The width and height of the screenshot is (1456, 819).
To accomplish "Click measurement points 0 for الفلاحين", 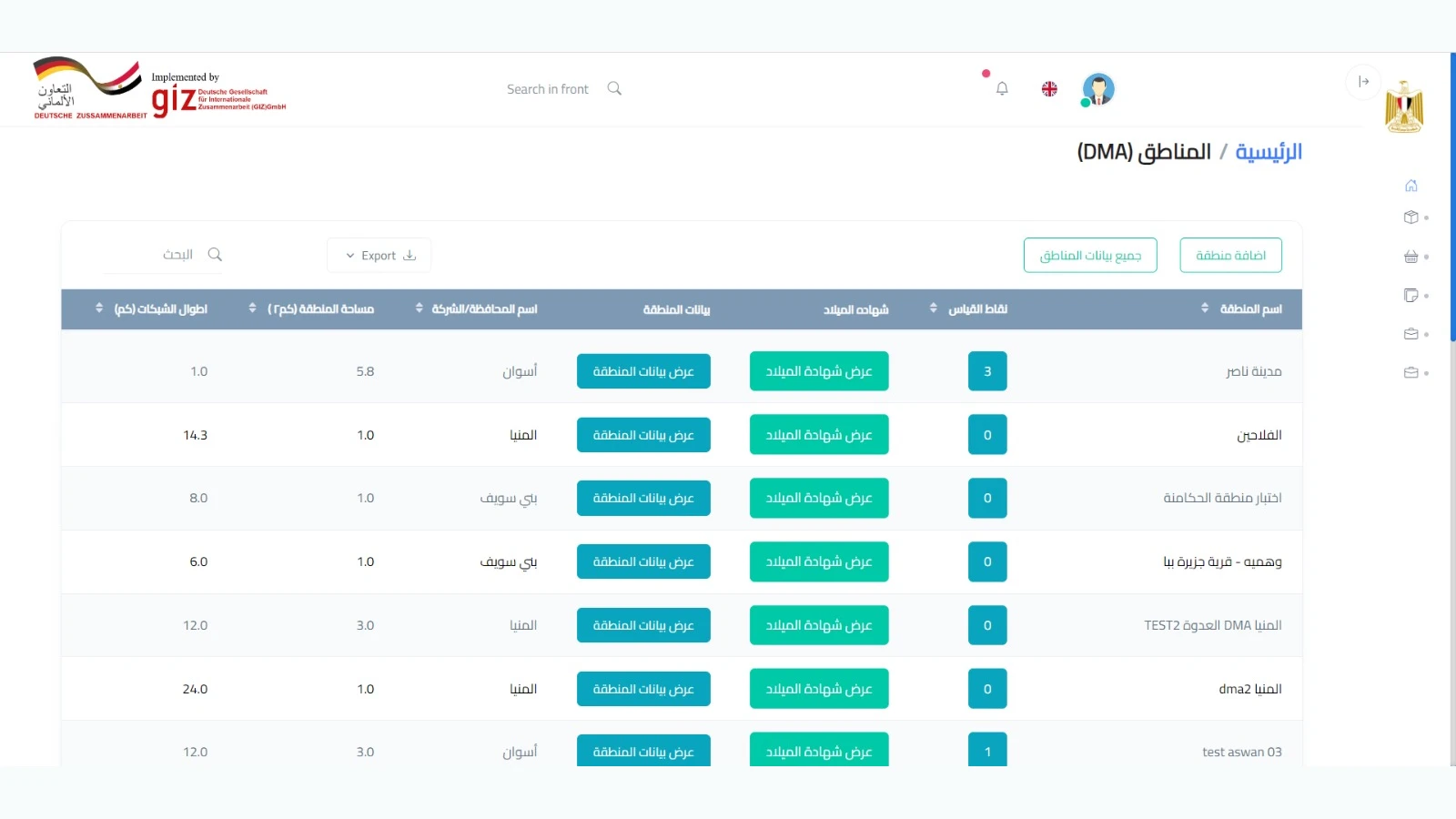I will click(x=987, y=435).
